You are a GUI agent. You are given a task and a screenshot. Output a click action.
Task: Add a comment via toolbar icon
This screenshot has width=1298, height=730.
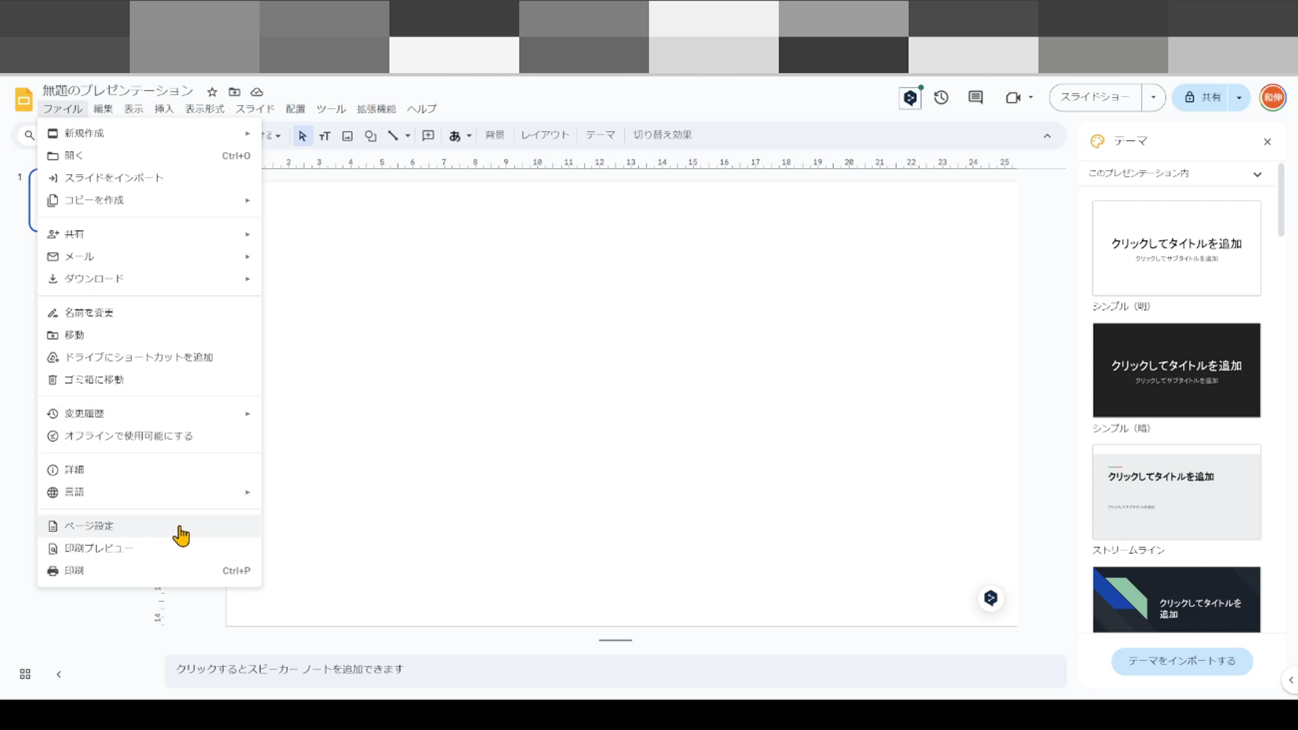[428, 135]
